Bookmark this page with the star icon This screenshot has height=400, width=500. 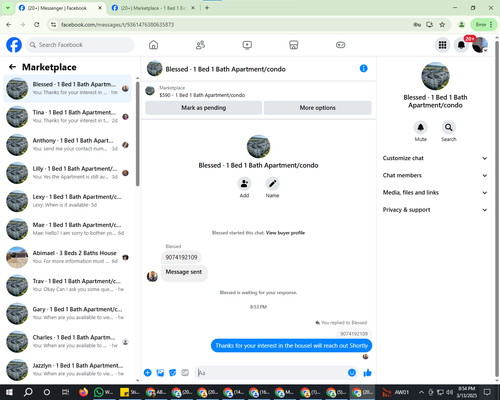tap(442, 24)
